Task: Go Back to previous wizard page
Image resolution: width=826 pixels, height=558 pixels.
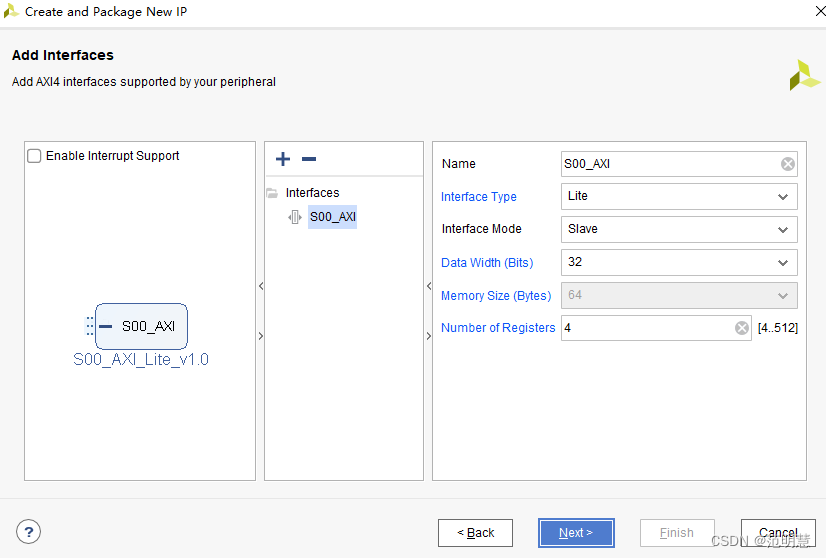Action: [x=475, y=533]
